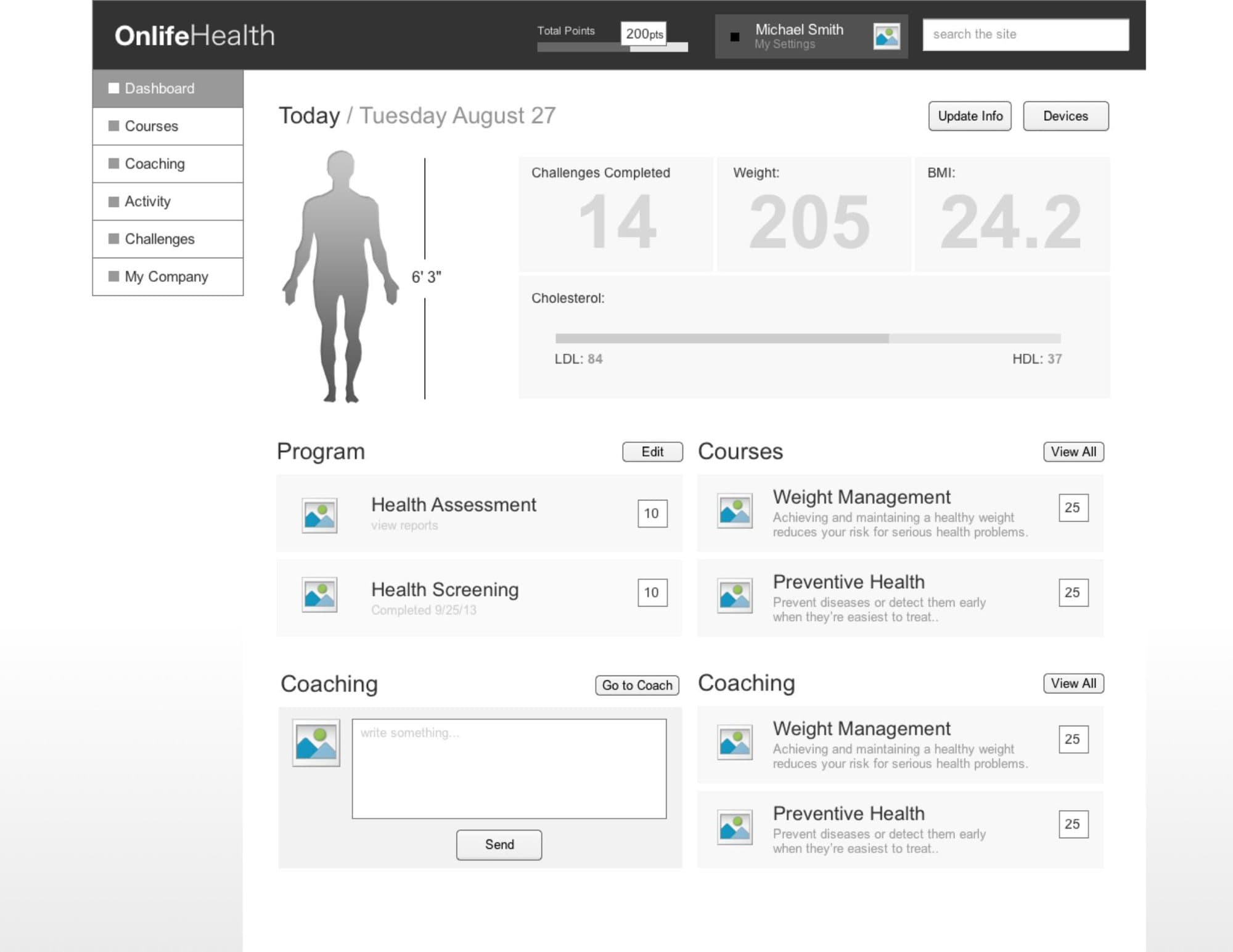Click Preventive Health title under Courses
Screen dimensions: 1233x952
click(x=849, y=582)
